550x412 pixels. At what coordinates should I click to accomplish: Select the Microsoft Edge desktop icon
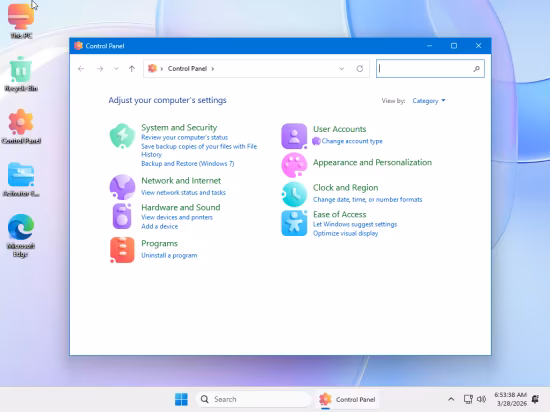pyautogui.click(x=21, y=236)
